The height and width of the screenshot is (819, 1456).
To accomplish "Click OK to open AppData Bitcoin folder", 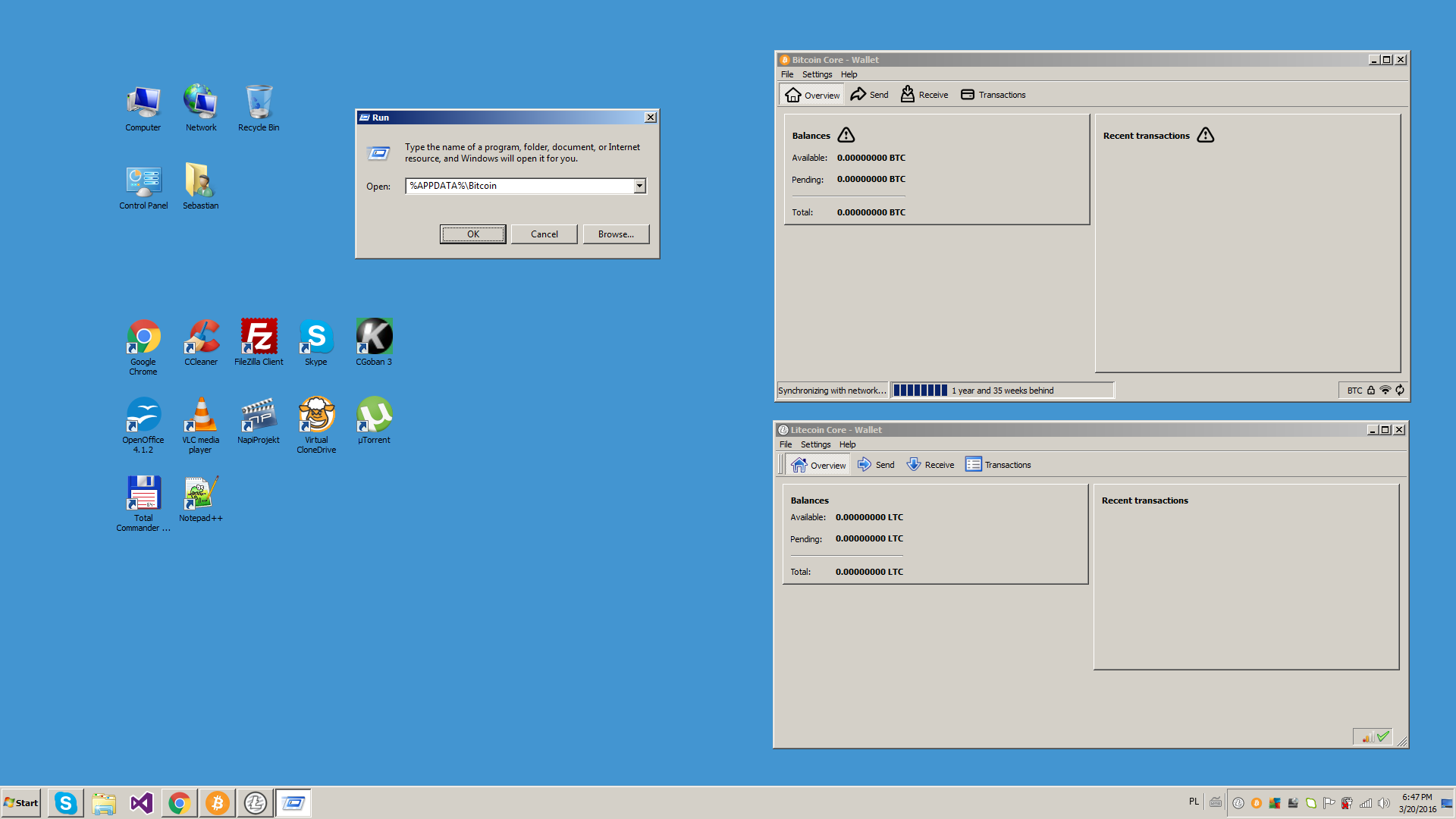I will (x=472, y=233).
